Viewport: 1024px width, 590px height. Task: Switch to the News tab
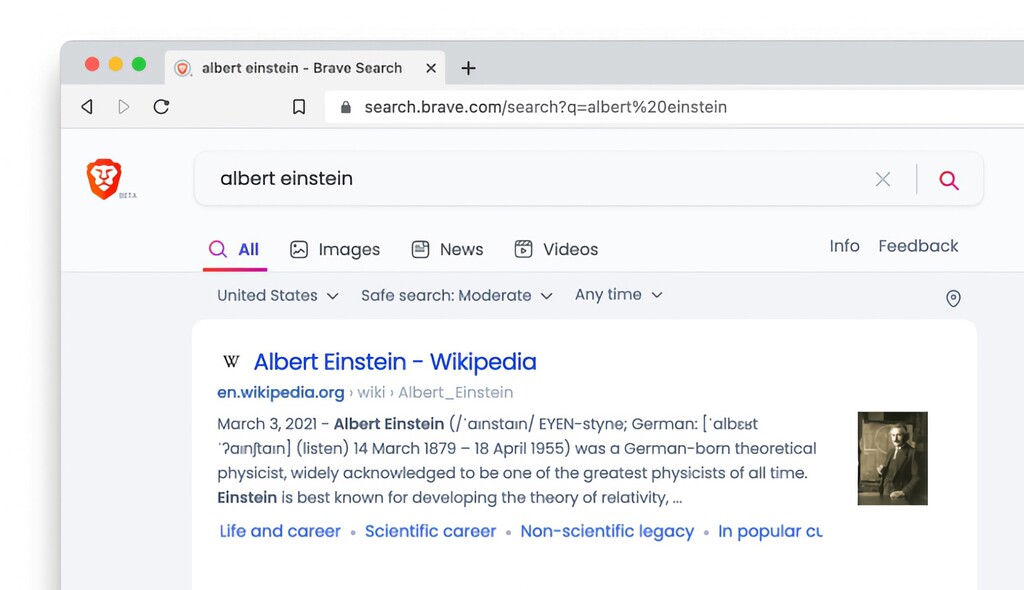447,250
